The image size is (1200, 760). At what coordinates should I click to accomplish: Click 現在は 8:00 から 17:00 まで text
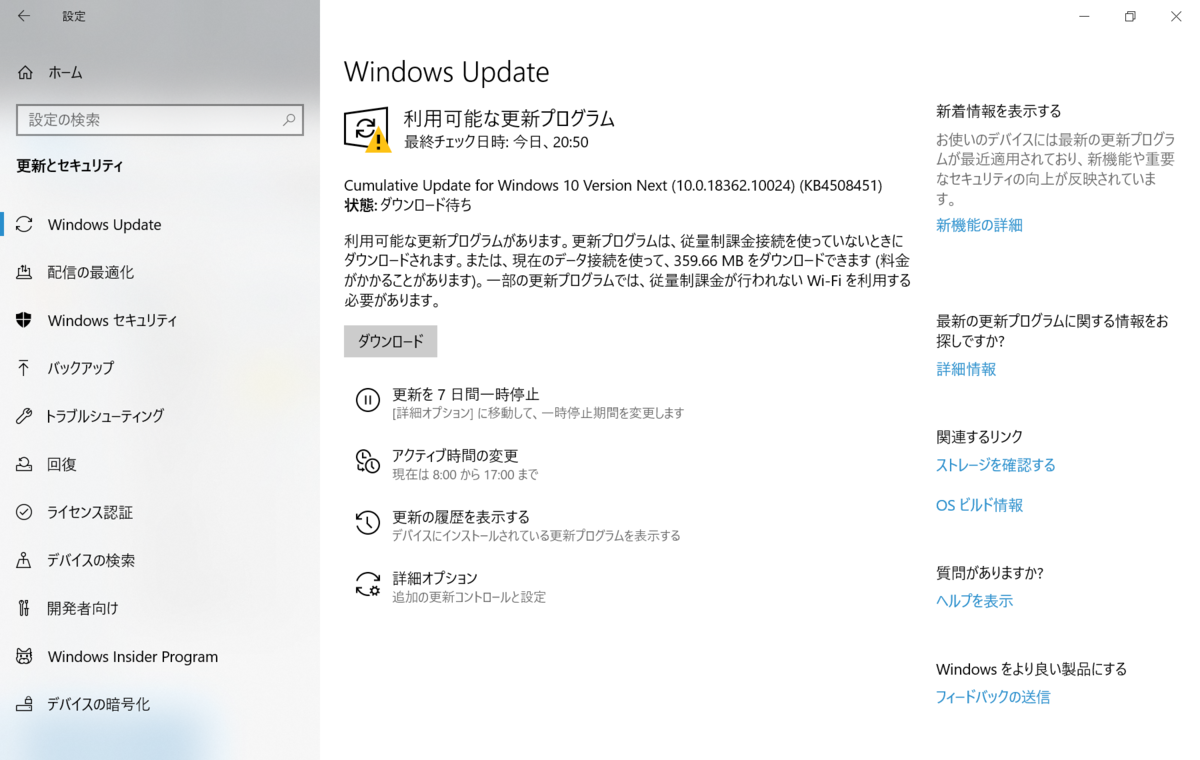[465, 474]
